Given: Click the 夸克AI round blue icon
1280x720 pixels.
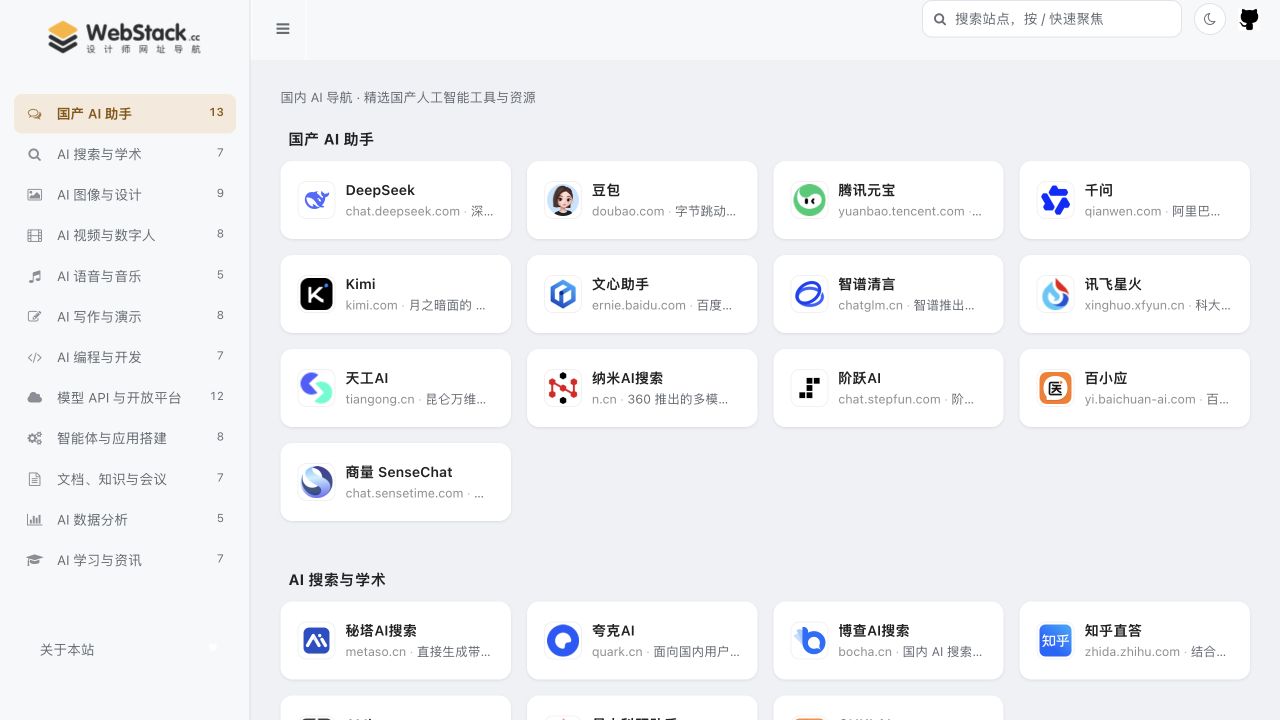Looking at the screenshot, I should tap(563, 641).
